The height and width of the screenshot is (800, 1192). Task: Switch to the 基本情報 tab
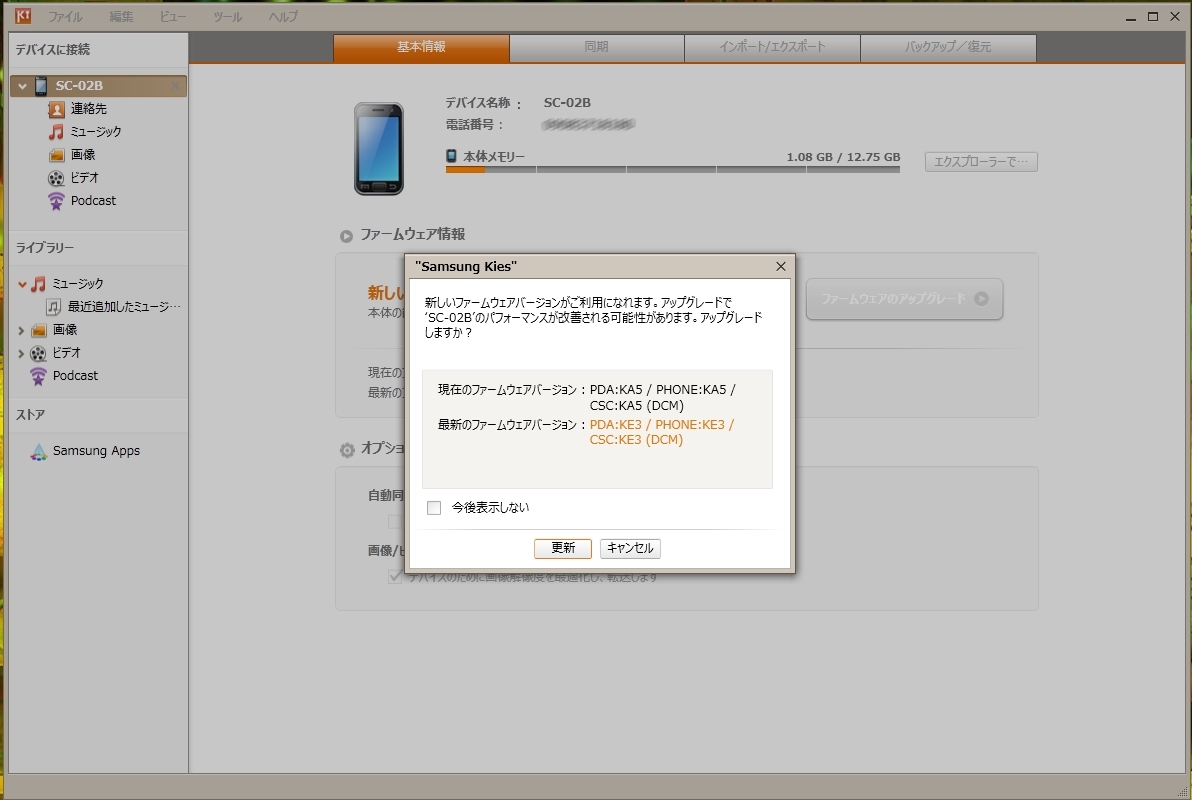pos(421,47)
